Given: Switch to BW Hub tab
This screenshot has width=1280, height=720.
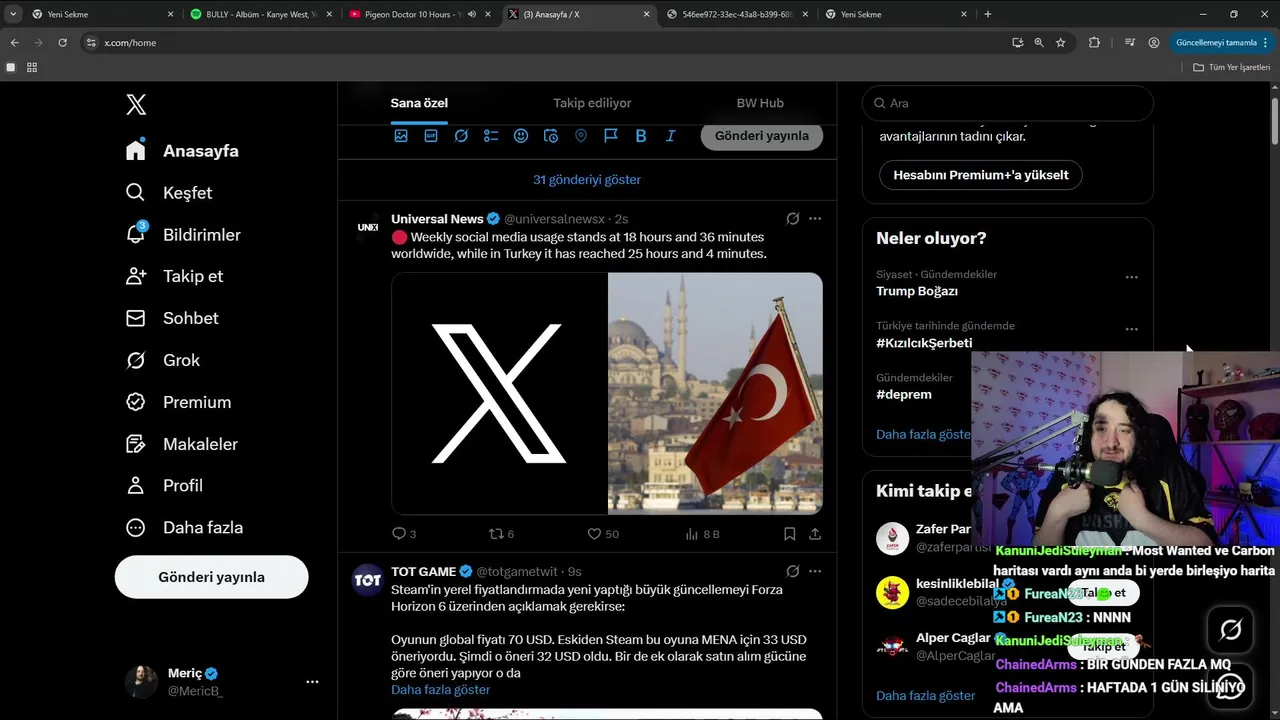Looking at the screenshot, I should (760, 103).
